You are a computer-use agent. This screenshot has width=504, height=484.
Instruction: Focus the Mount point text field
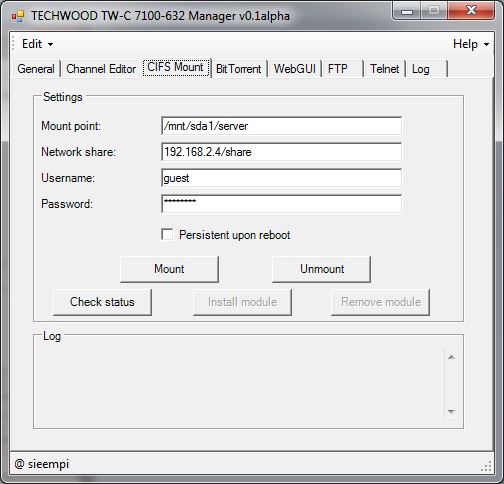(x=282, y=126)
